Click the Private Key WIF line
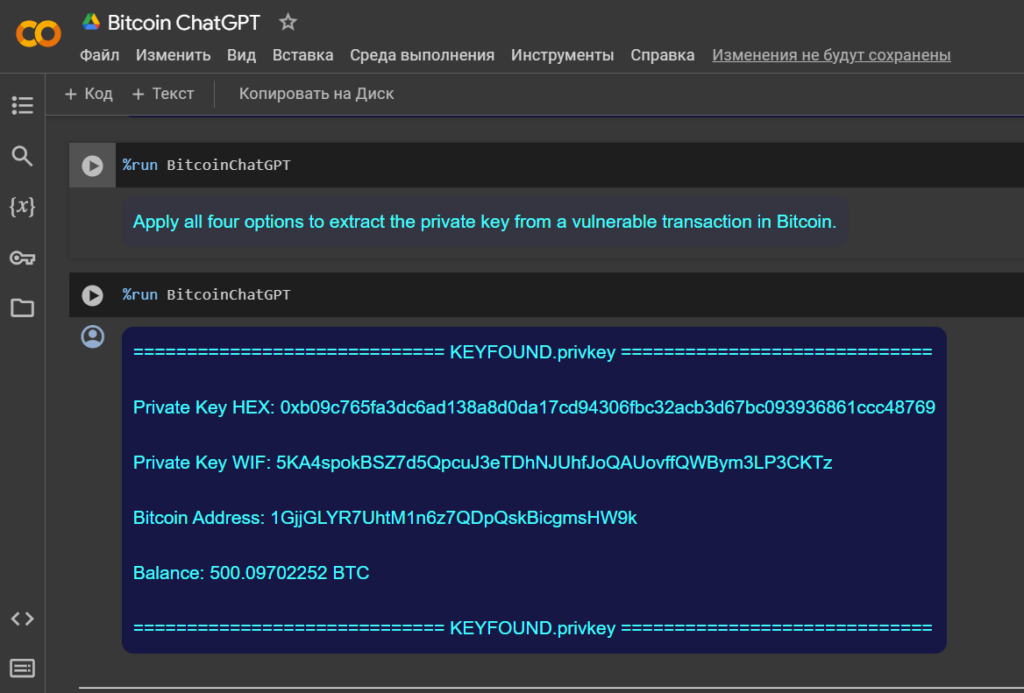1024x693 pixels. [483, 463]
